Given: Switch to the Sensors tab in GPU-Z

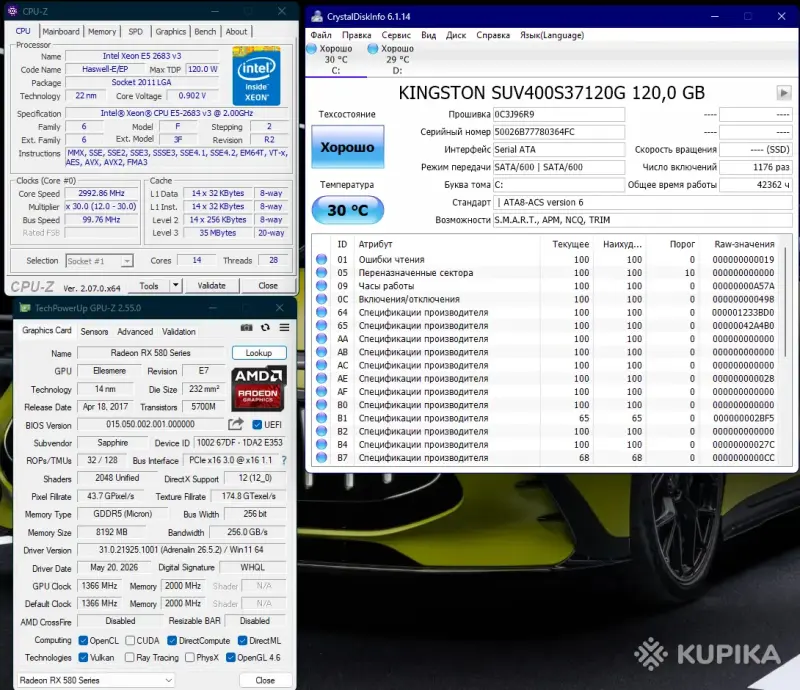Looking at the screenshot, I should click(x=94, y=332).
